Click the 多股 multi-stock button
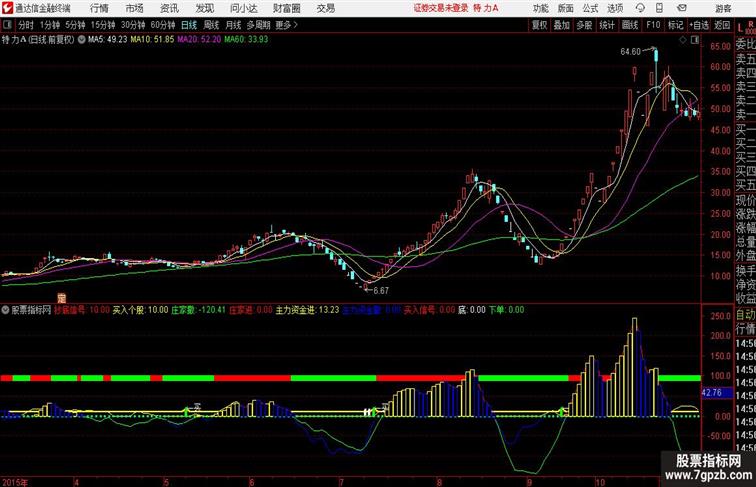 pos(584,25)
